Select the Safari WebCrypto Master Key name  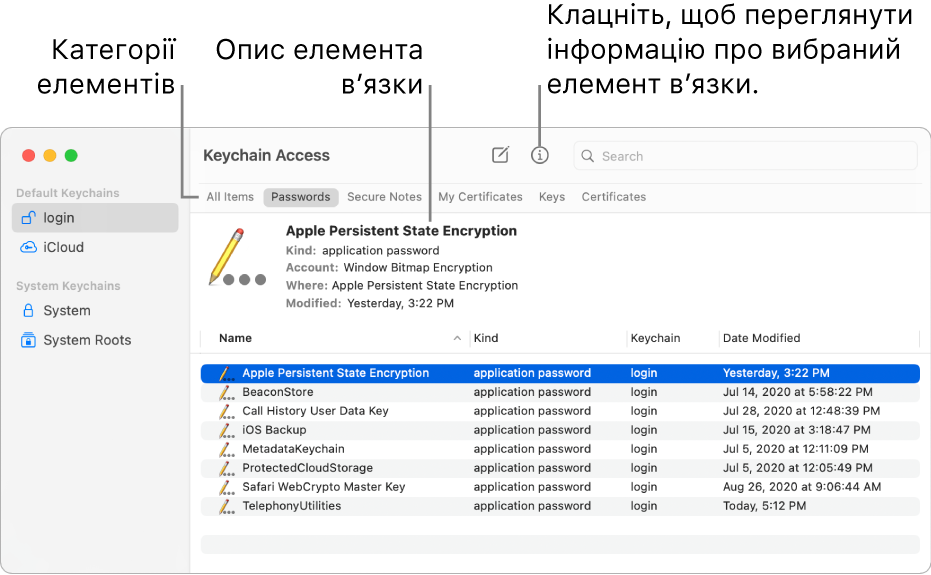[324, 487]
